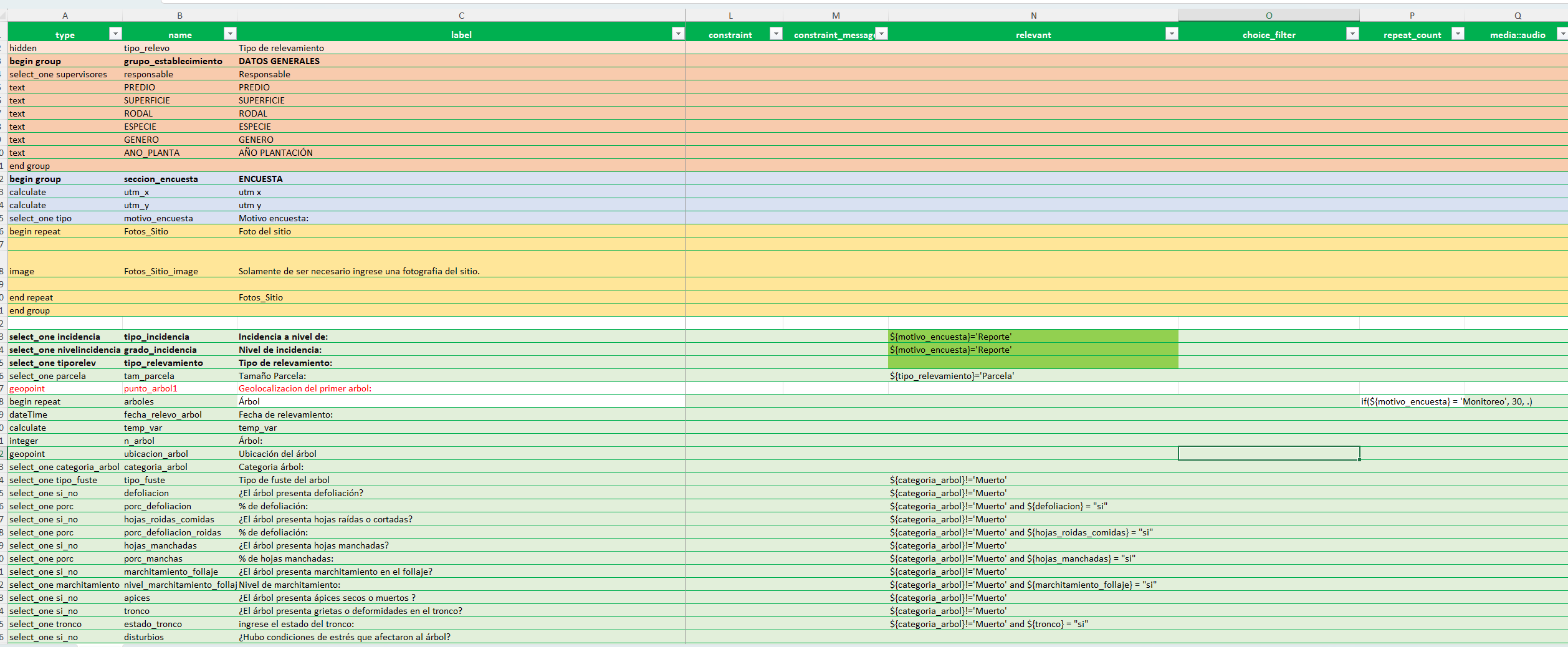This screenshot has width=1568, height=647.
Task: Select column P by its header letter
Action: [x=1412, y=16]
